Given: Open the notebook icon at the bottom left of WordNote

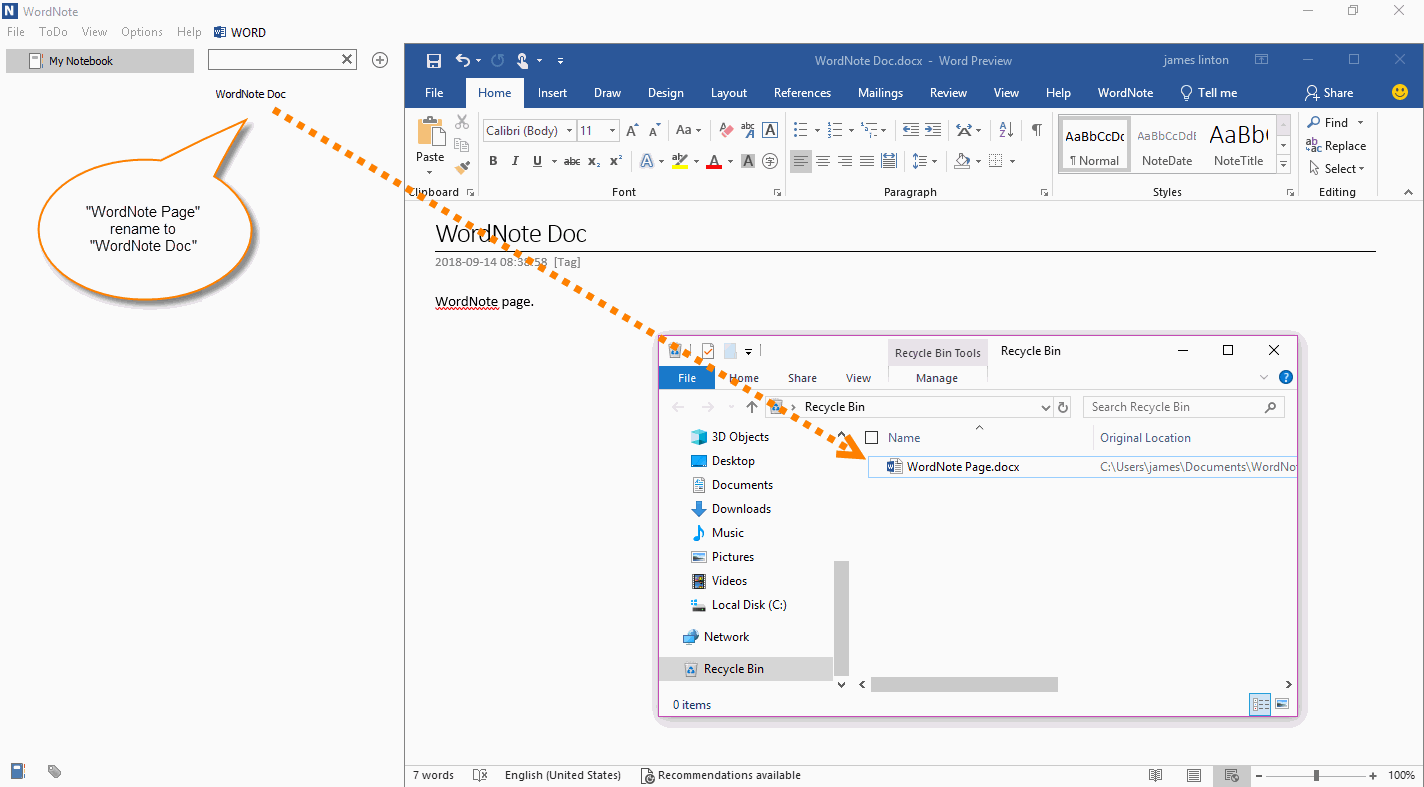Looking at the screenshot, I should pos(18,771).
